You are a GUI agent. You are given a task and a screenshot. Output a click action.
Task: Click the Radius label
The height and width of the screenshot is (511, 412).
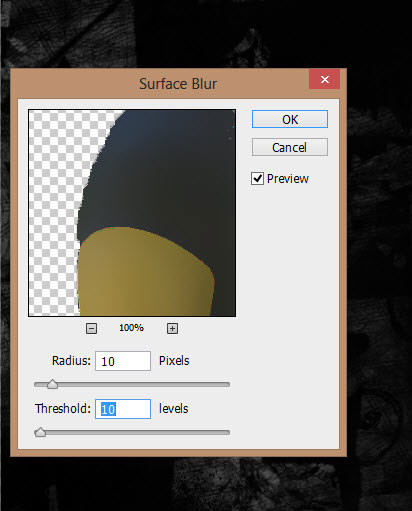pyautogui.click(x=71, y=361)
